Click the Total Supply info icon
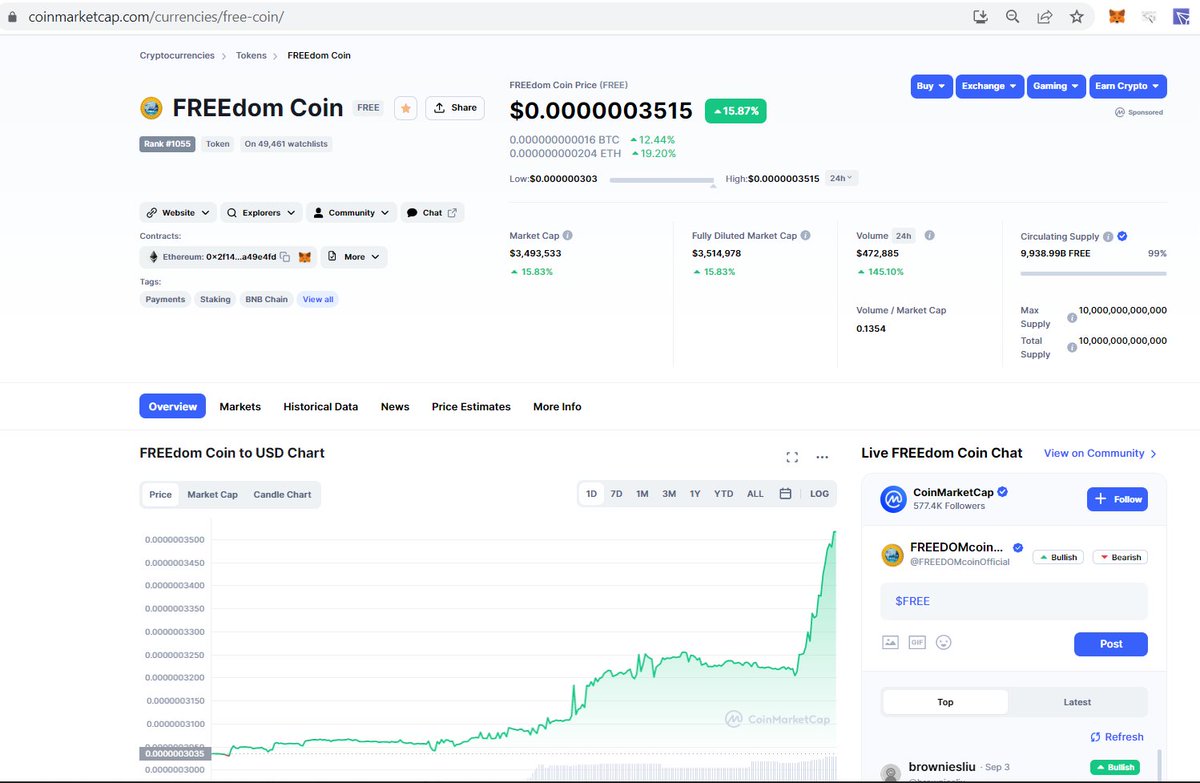This screenshot has height=783, width=1200. 1072,347
